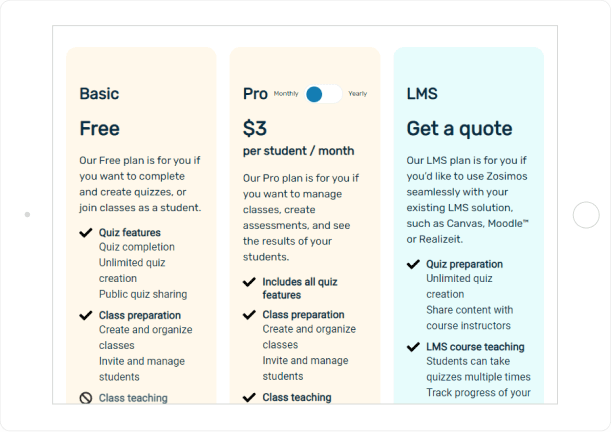Click the prohibited icon beside Class teaching

[x=86, y=398]
